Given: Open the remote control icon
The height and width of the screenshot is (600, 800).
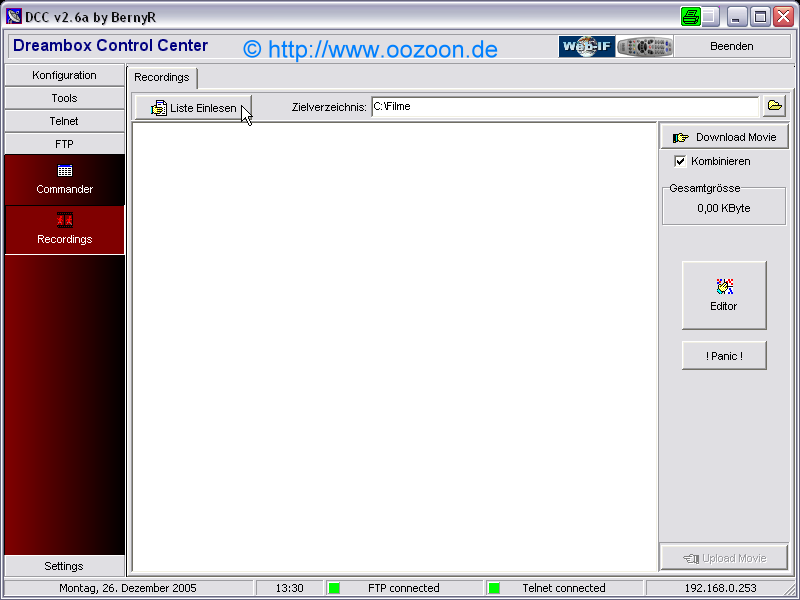Looking at the screenshot, I should [x=644, y=46].
